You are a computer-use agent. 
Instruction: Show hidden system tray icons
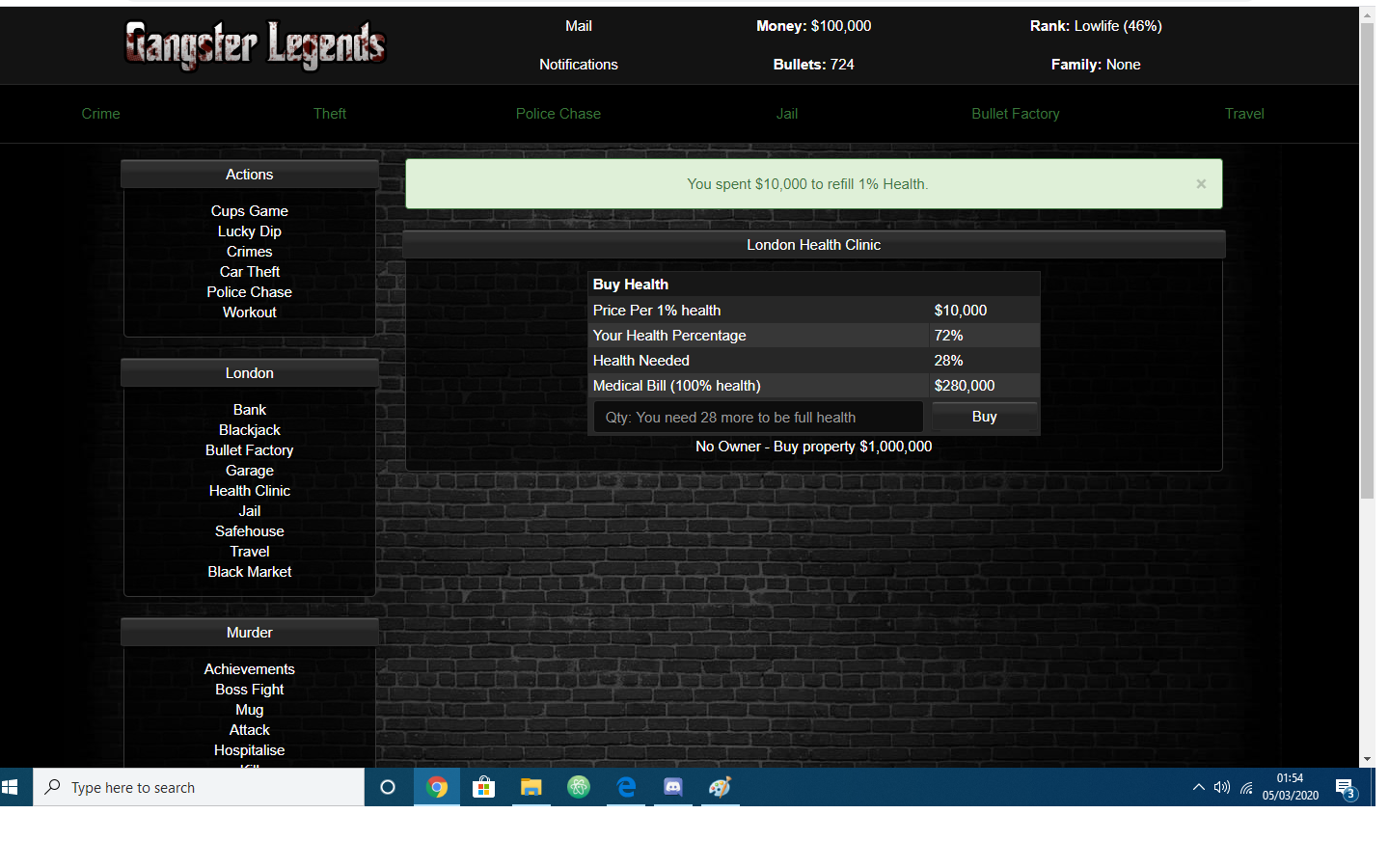[1199, 787]
